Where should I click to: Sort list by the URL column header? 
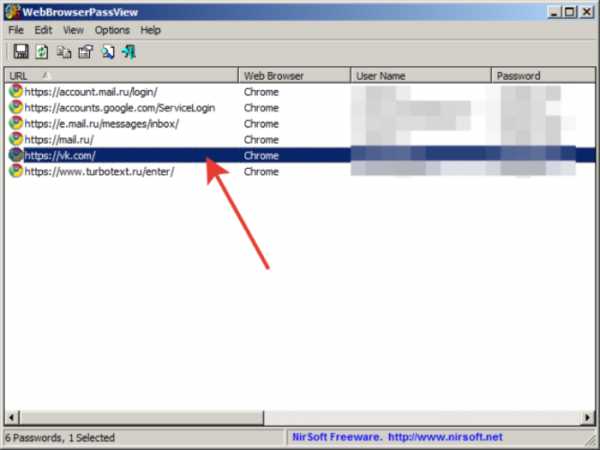coord(120,76)
